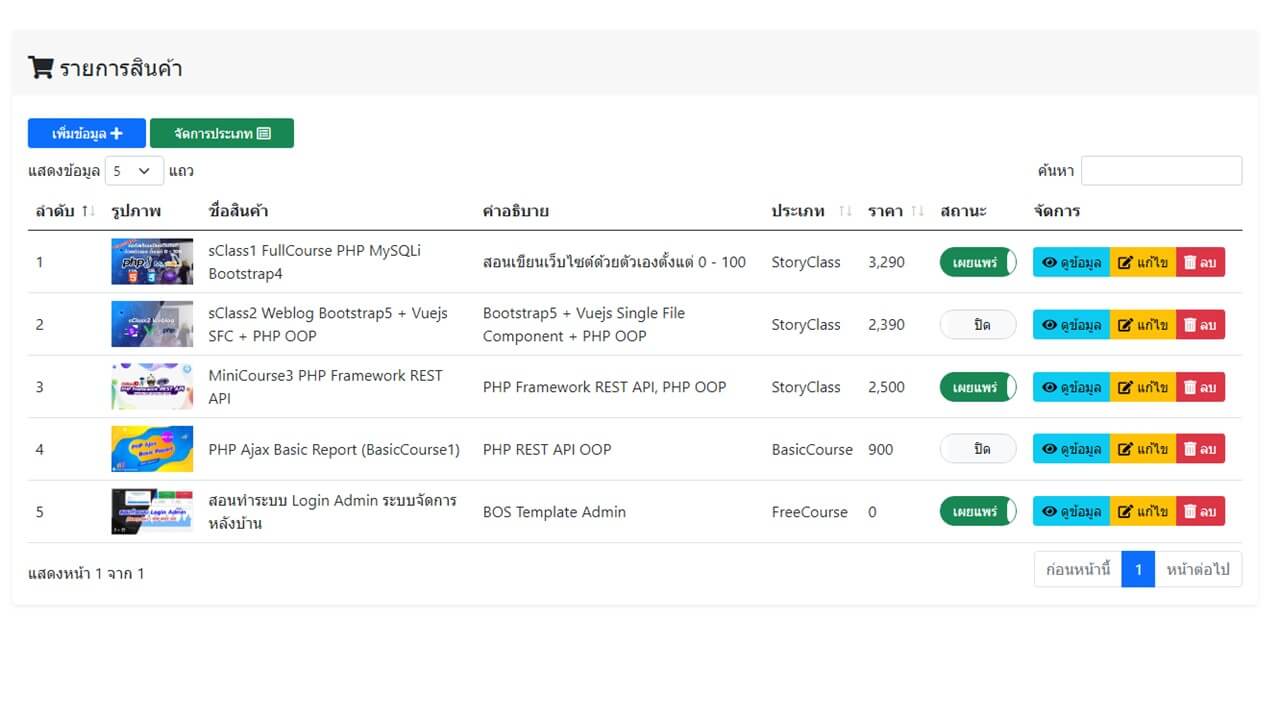Sort table by ลำดับ column arrows
Image resolution: width=1280 pixels, height=720 pixels.
[x=89, y=211]
